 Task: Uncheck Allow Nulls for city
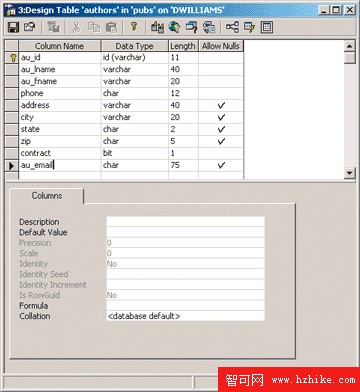point(221,118)
